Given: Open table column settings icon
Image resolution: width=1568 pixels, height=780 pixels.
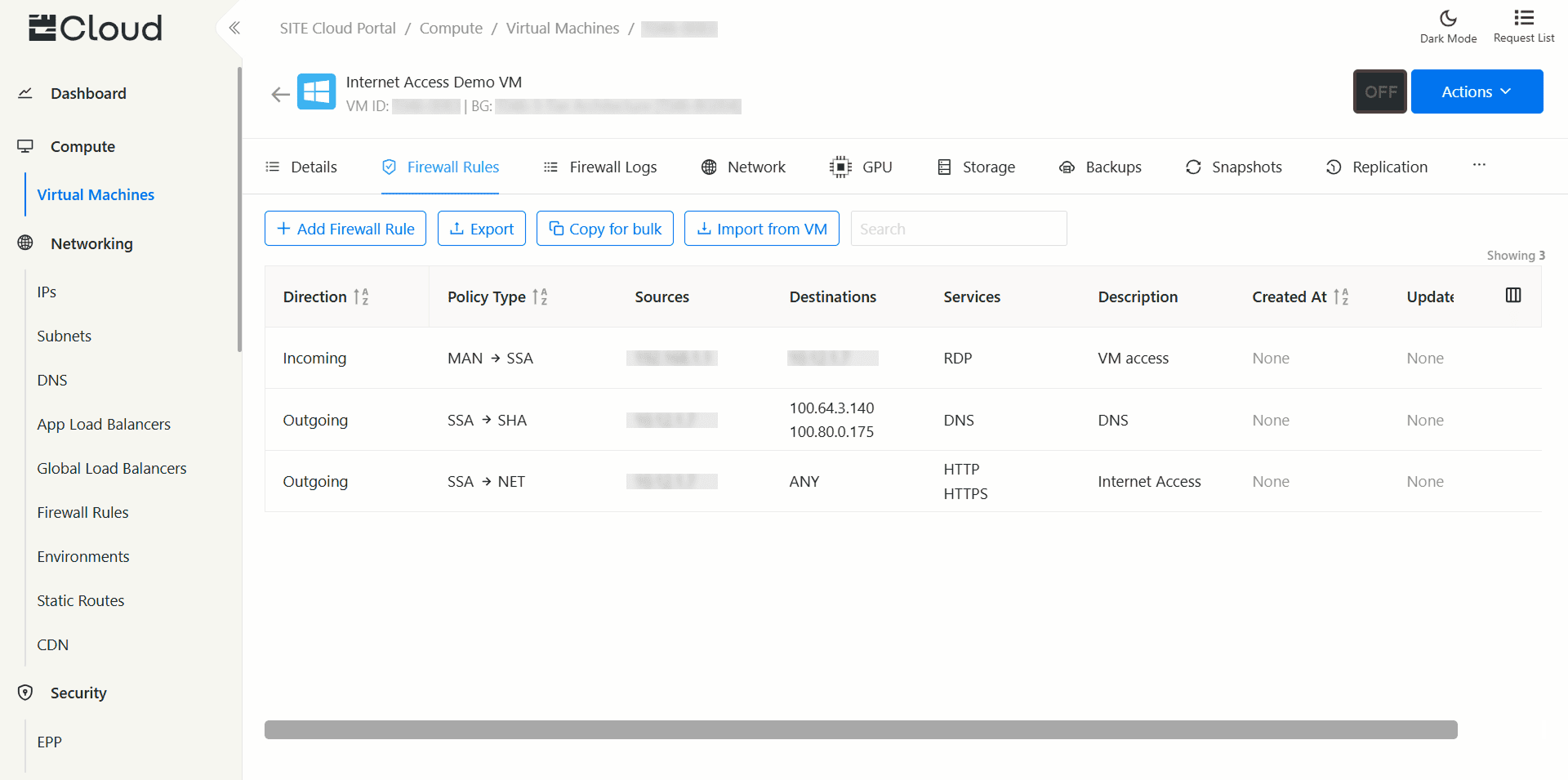Looking at the screenshot, I should click(x=1512, y=296).
